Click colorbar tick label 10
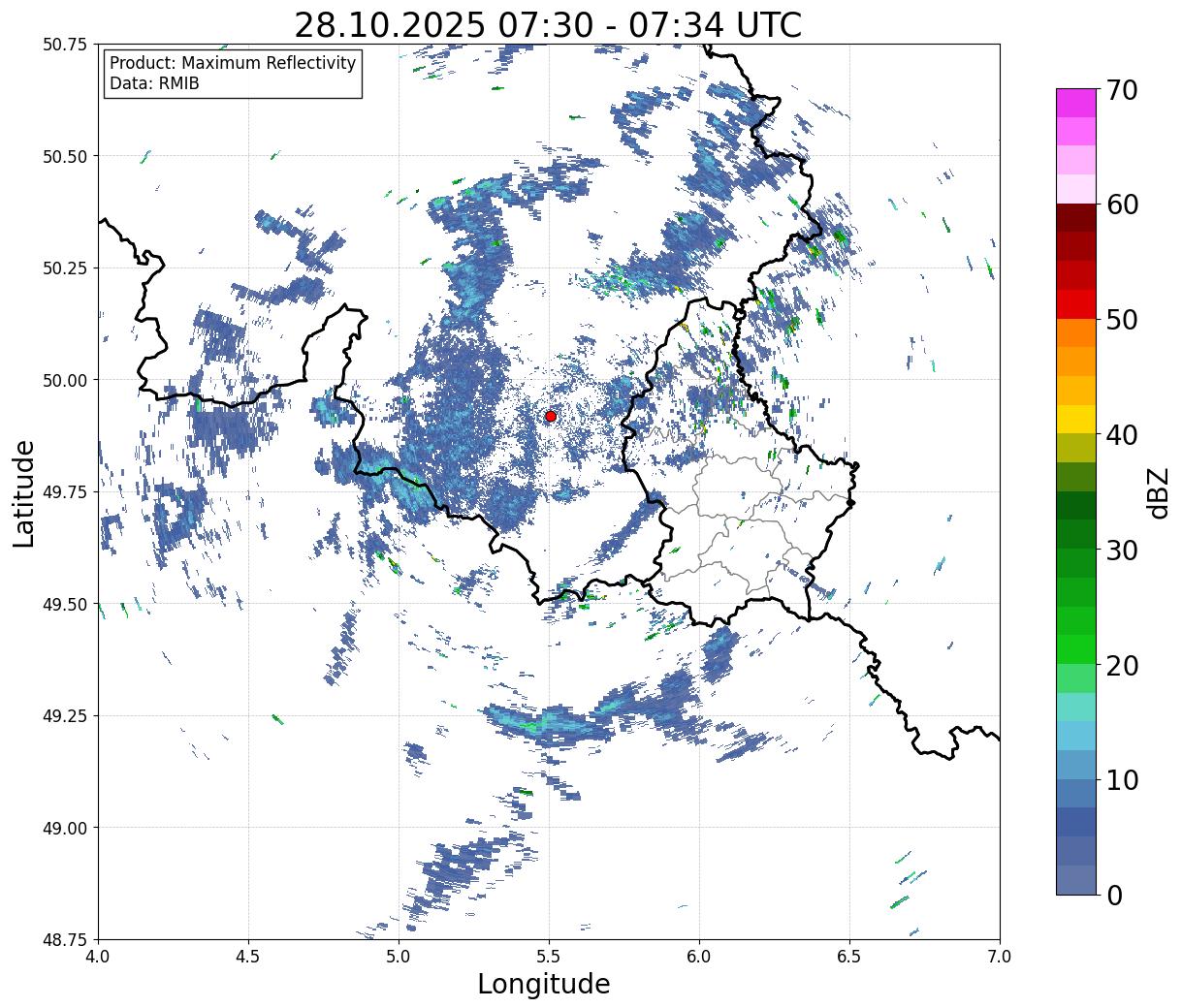The image size is (1182, 1008). [1122, 779]
